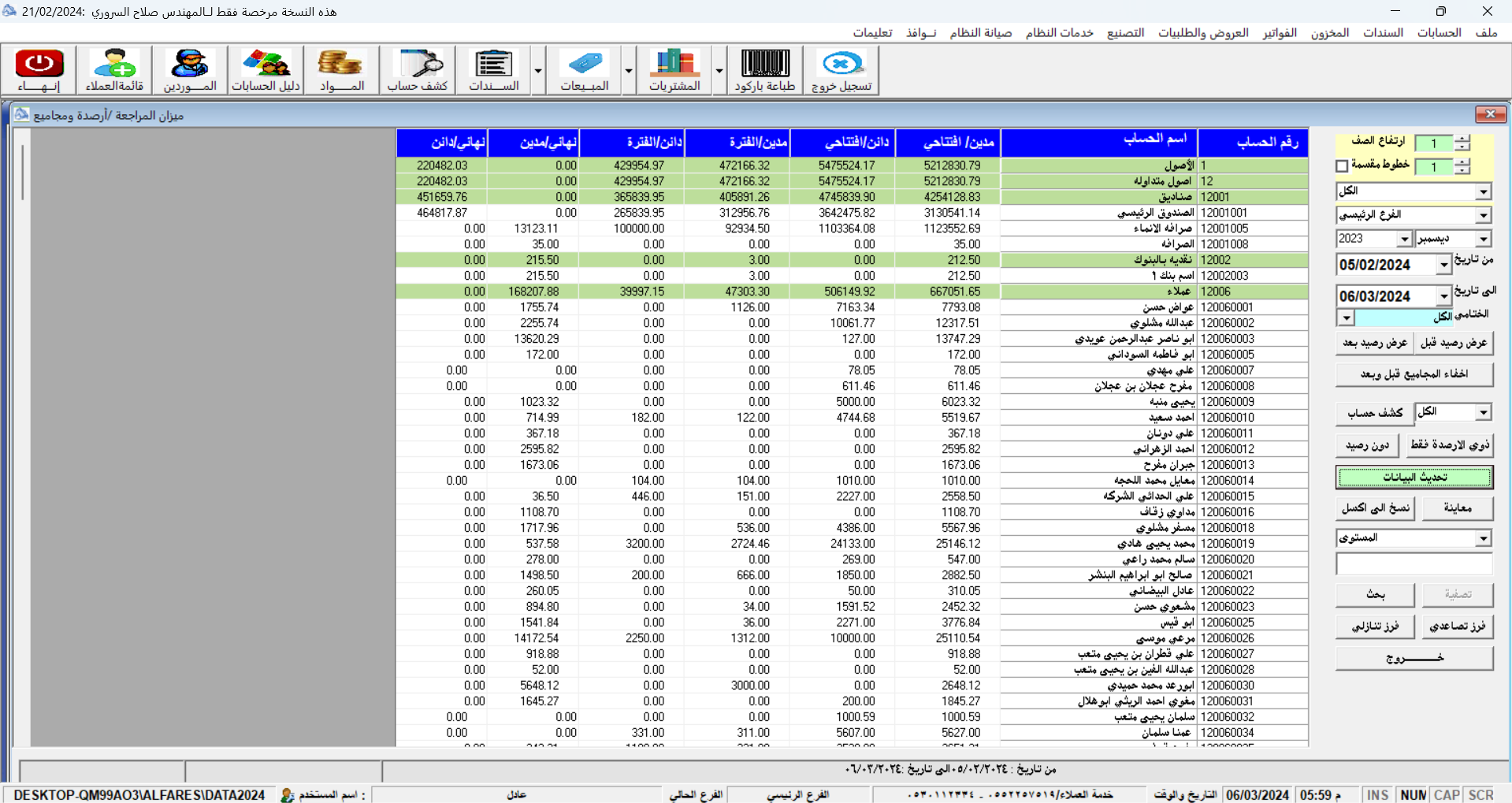1512x803 pixels.
Task: Click the search text field above بحث
Action: (x=1414, y=564)
